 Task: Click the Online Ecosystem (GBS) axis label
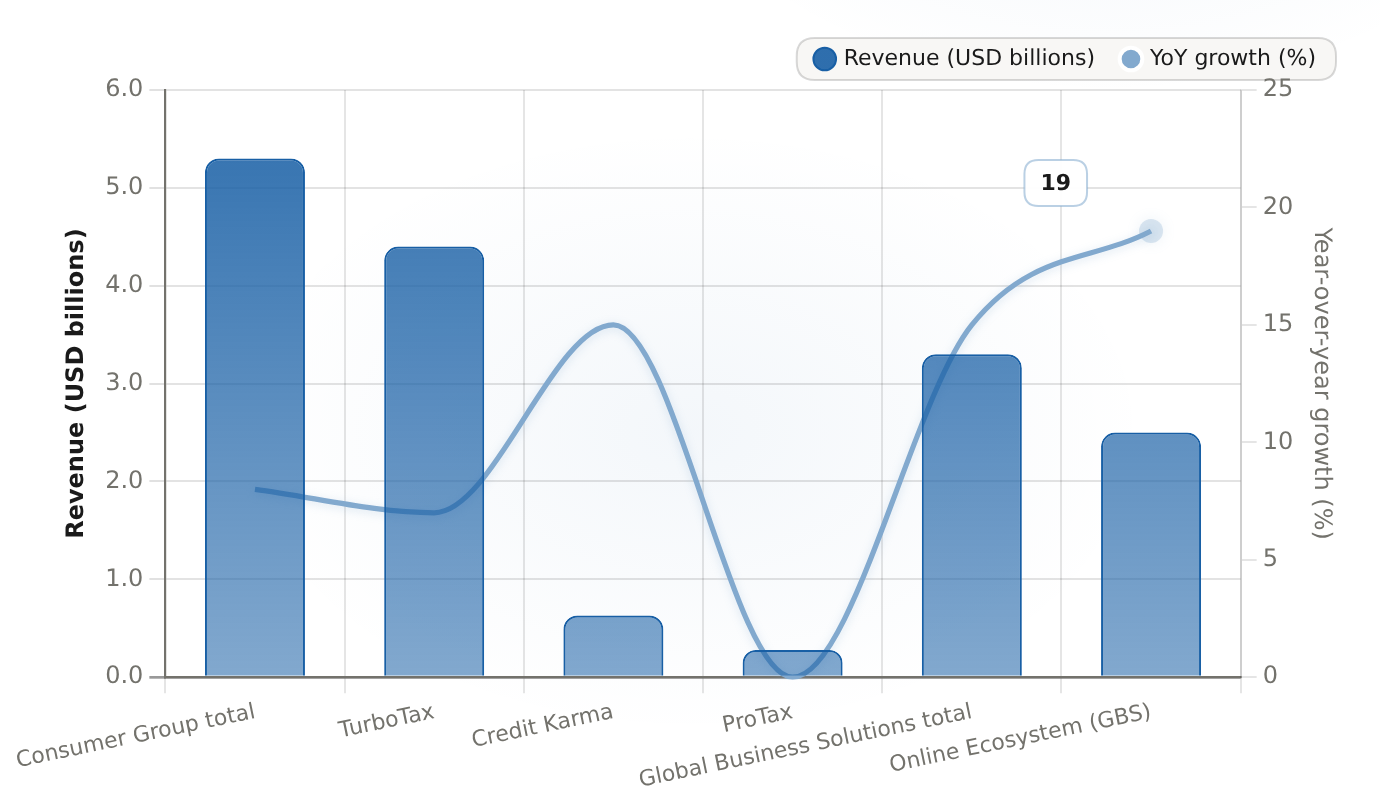click(x=1020, y=738)
